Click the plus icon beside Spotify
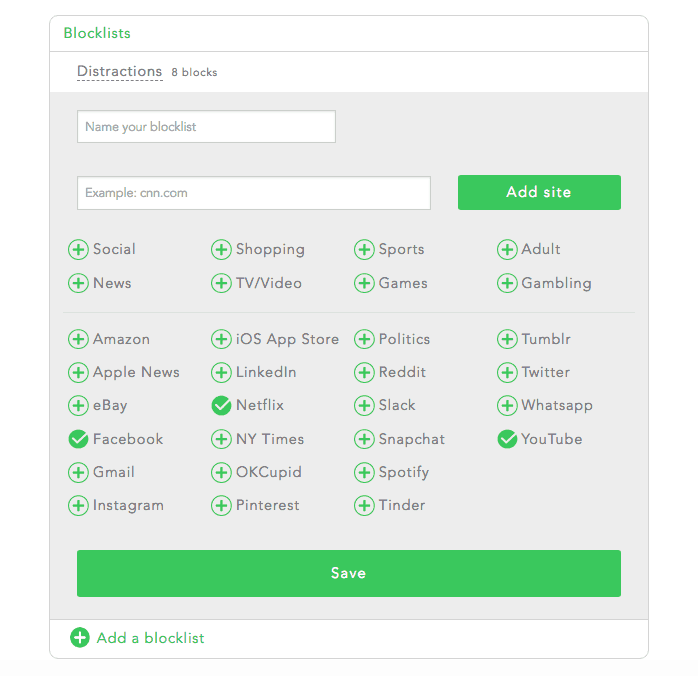The height and width of the screenshot is (676, 698). tap(364, 472)
